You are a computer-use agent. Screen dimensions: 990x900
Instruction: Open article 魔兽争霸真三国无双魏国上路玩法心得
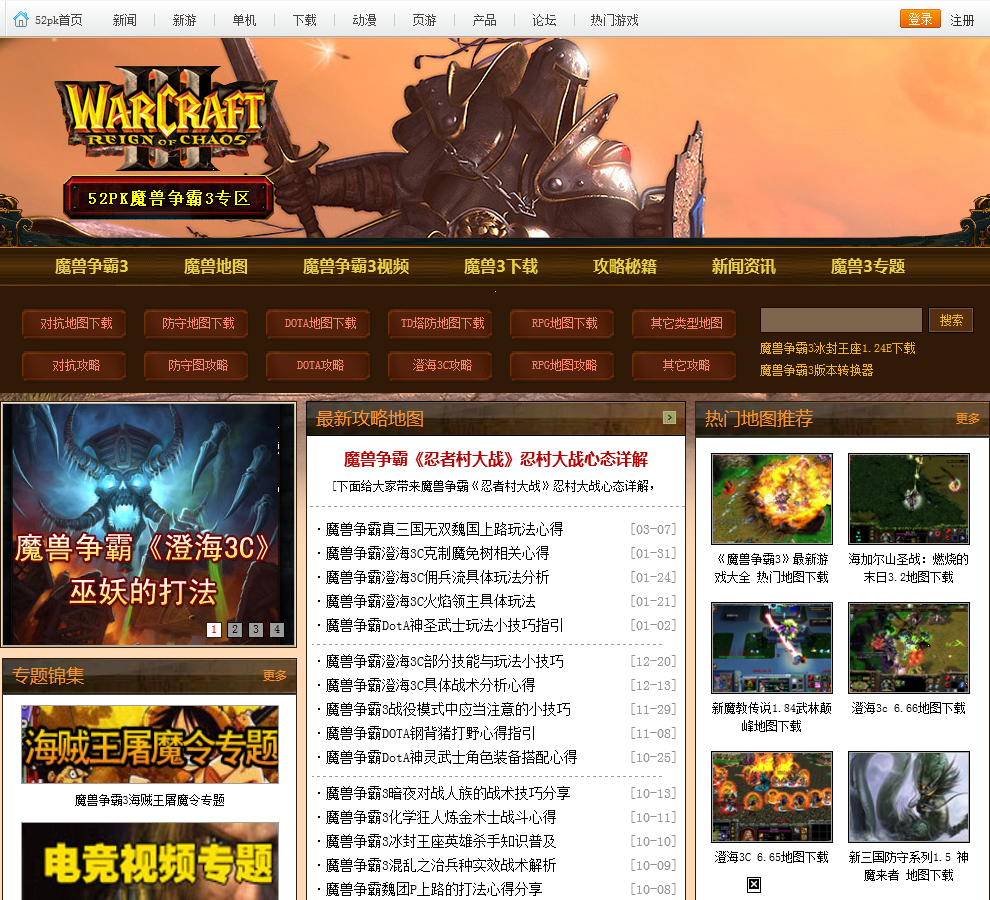[x=444, y=529]
